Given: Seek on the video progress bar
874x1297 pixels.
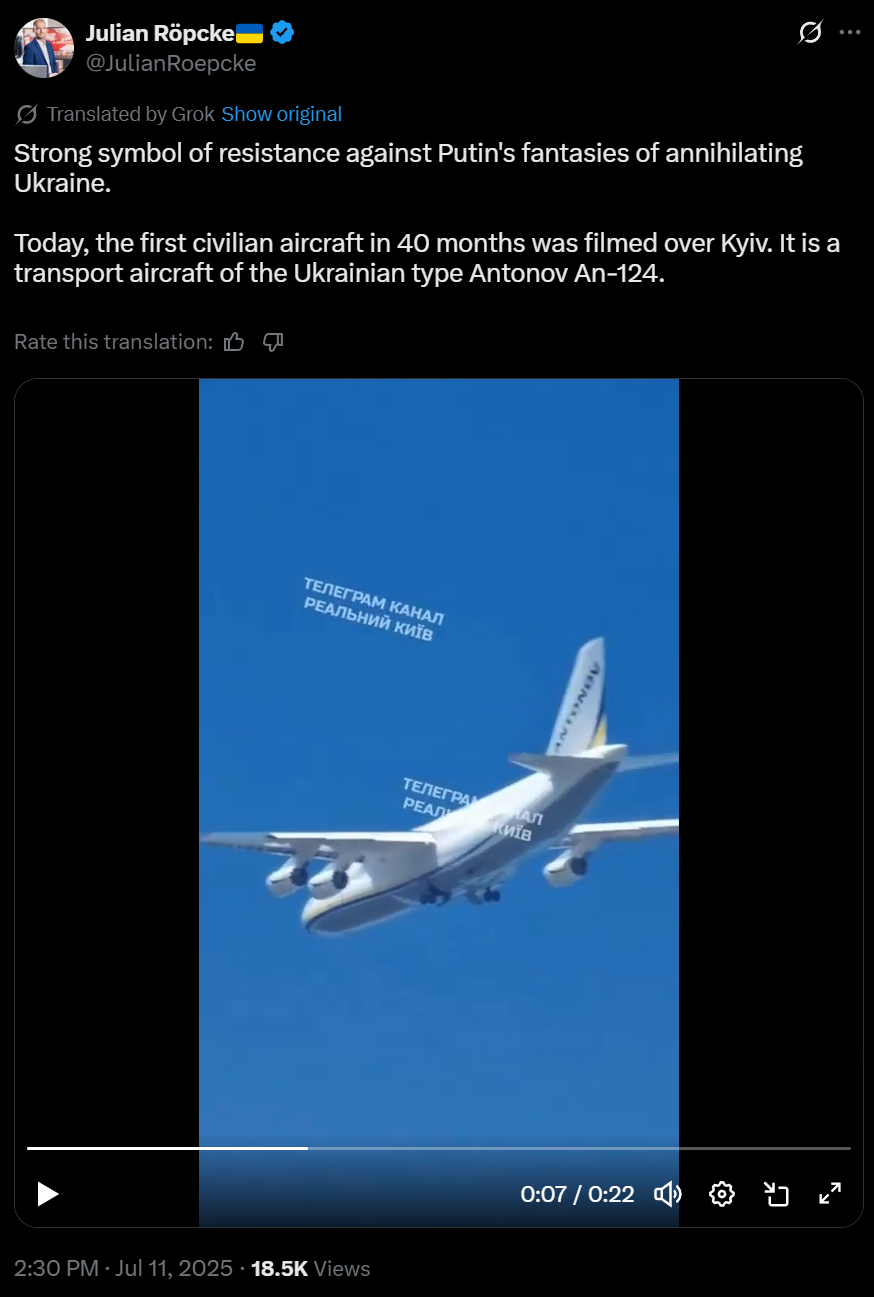Looking at the screenshot, I should (438, 1148).
